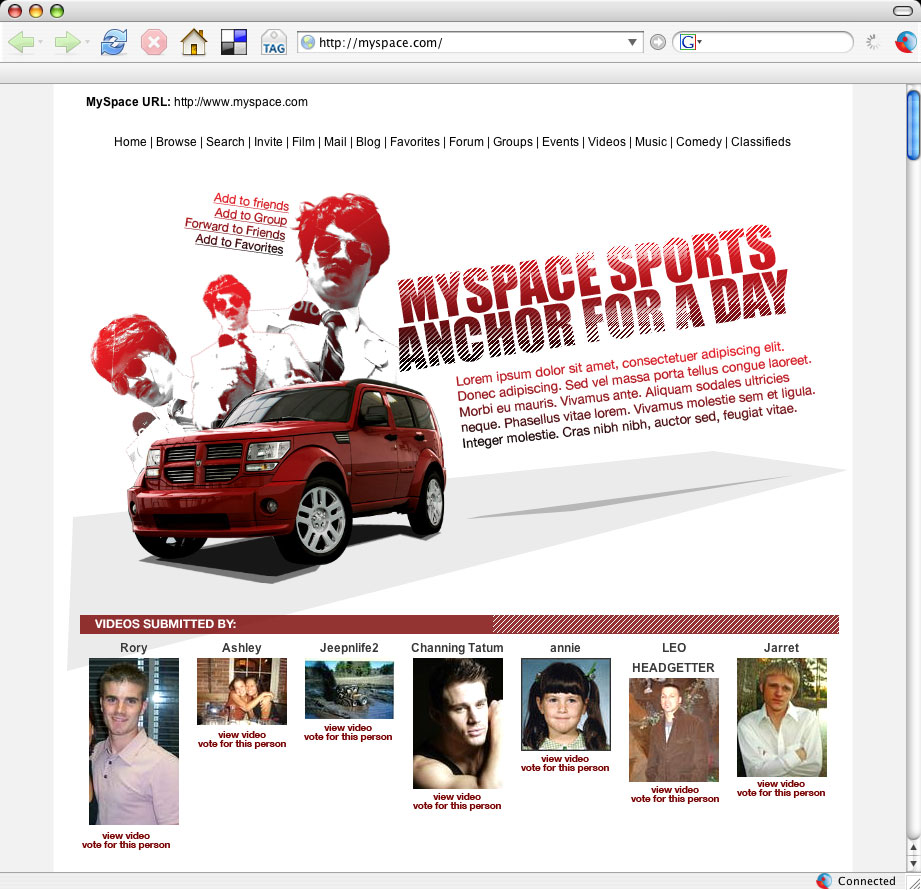Vote for Channing Tatum
Screen dimensions: 921x890
[457, 806]
